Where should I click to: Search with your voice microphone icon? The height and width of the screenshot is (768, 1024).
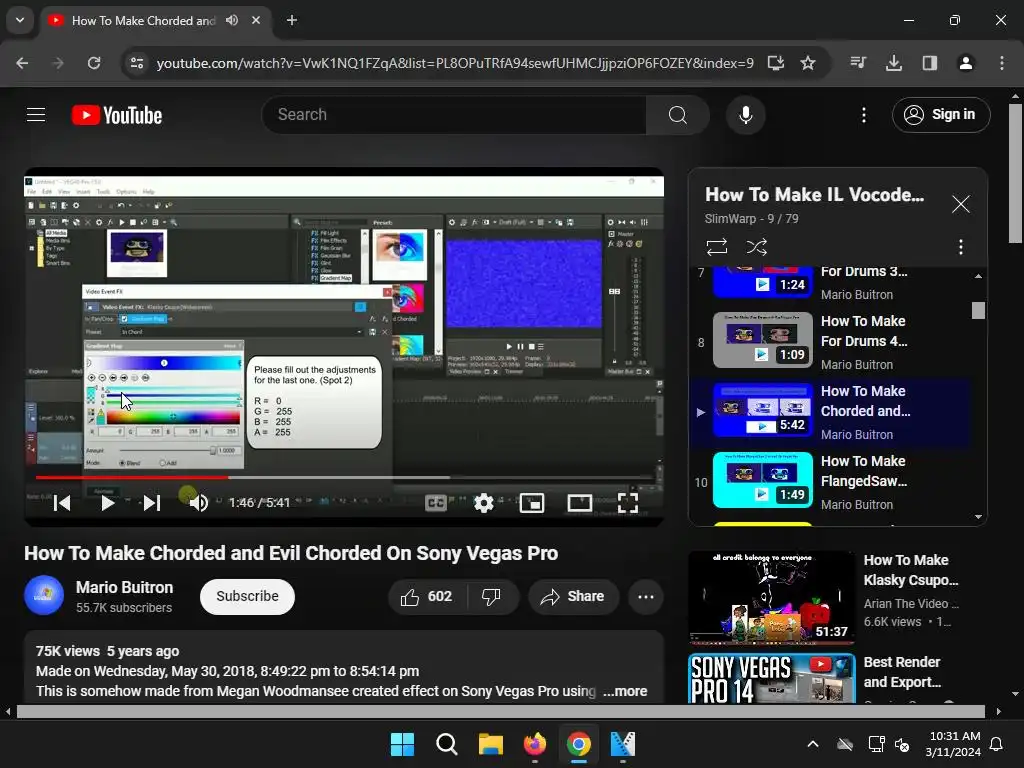[745, 115]
